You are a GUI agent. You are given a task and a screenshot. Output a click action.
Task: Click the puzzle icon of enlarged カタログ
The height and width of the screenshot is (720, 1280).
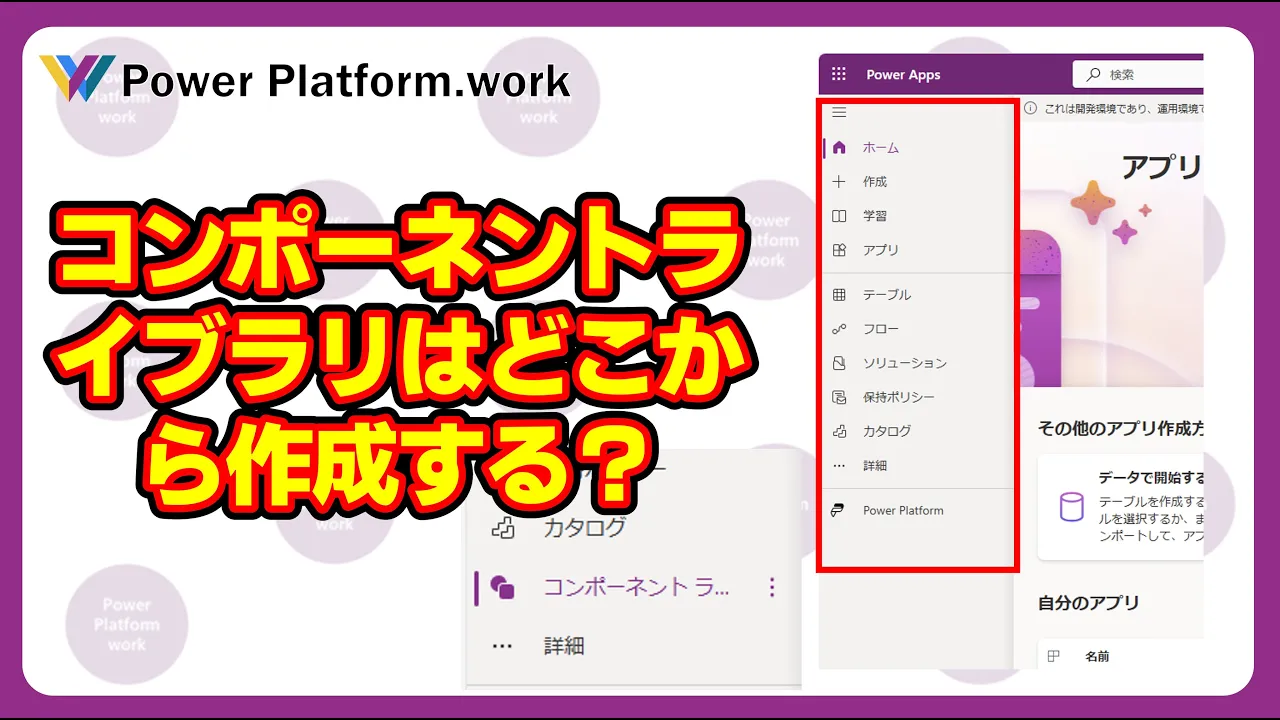click(x=503, y=528)
